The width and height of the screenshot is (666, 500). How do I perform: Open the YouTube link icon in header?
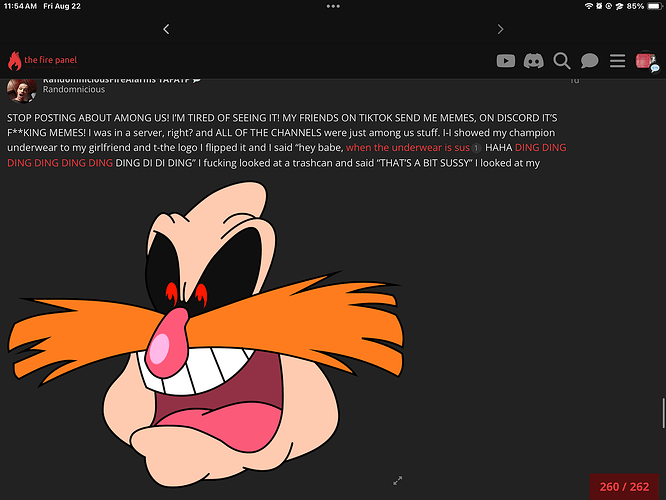click(506, 61)
